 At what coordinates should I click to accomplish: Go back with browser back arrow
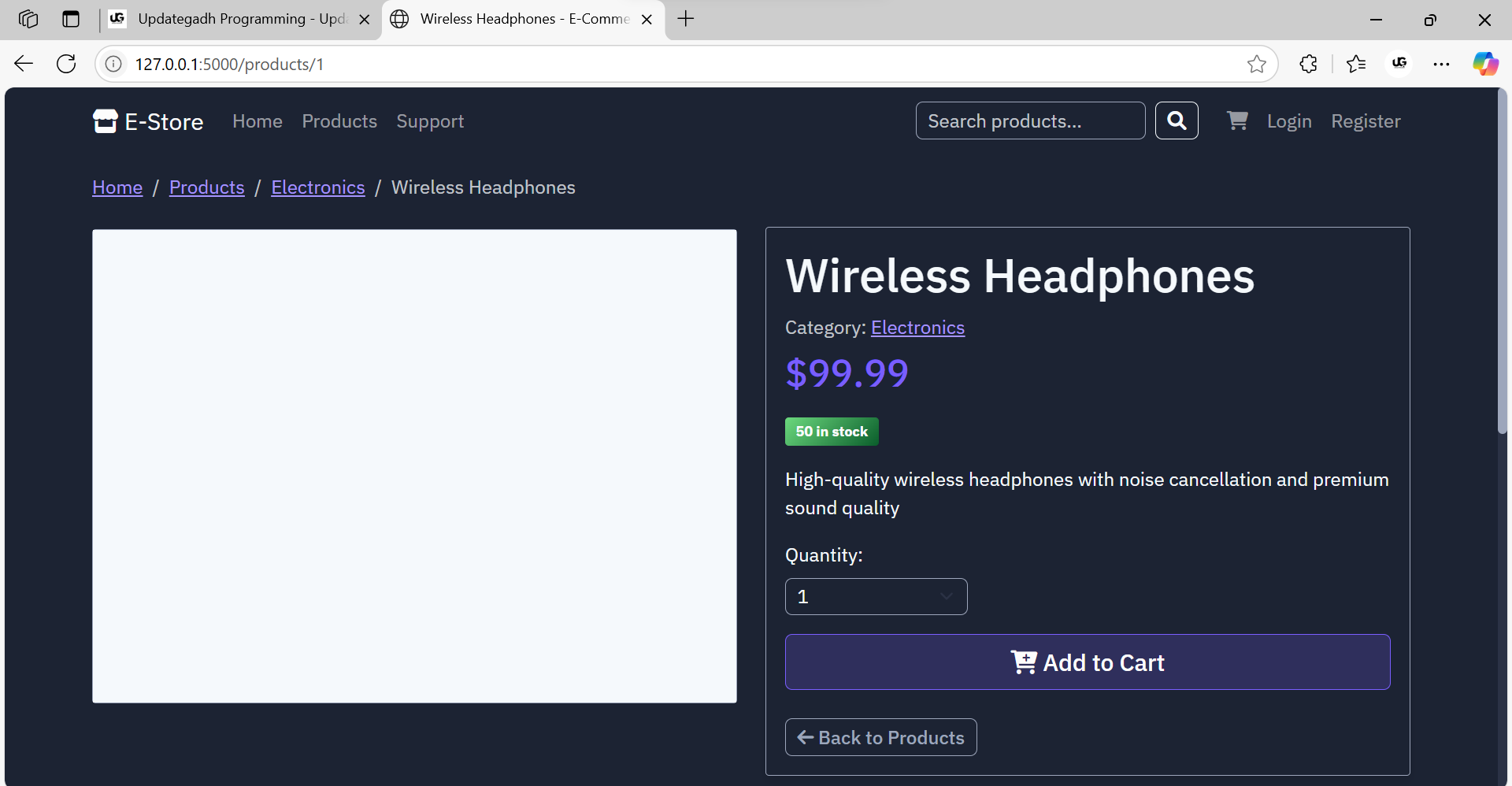click(x=24, y=64)
